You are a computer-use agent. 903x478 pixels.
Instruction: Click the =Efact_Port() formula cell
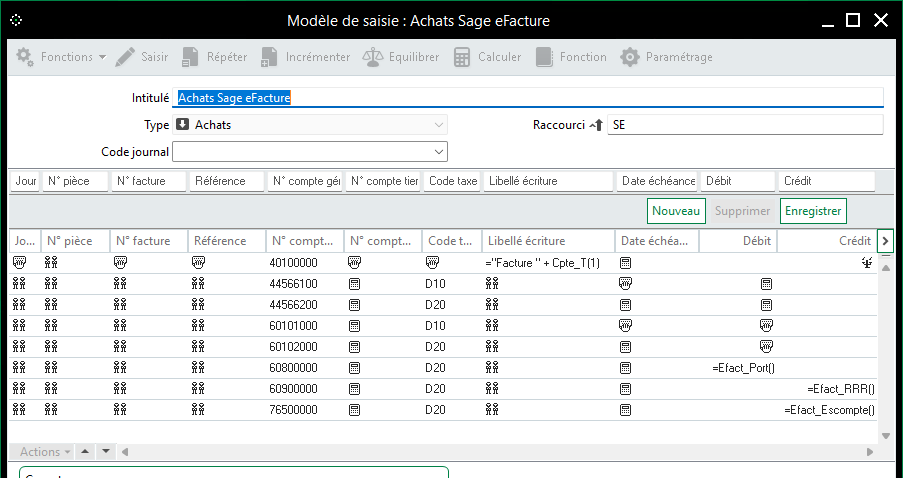(x=743, y=368)
